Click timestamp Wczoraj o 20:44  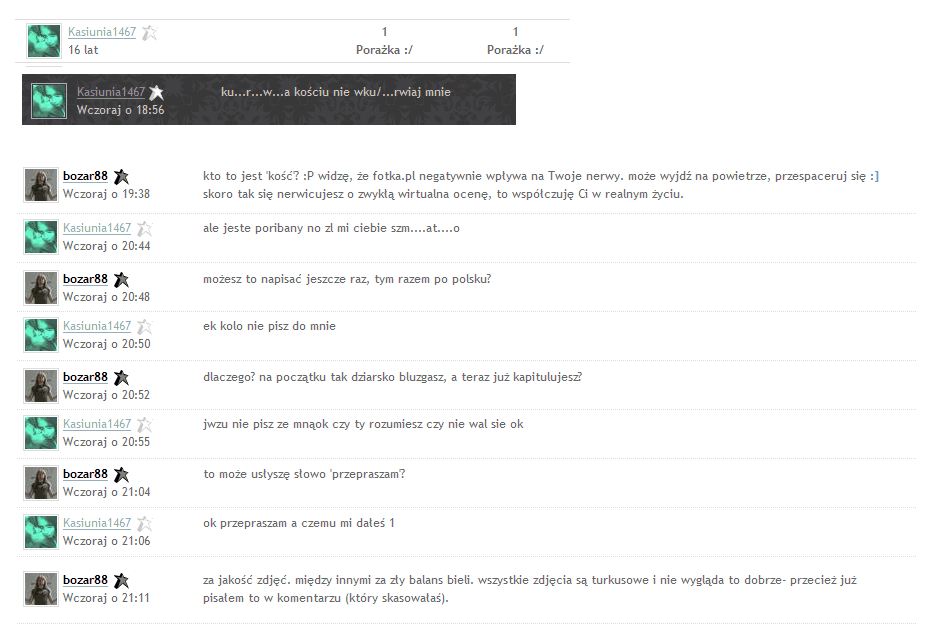pyautogui.click(x=106, y=246)
